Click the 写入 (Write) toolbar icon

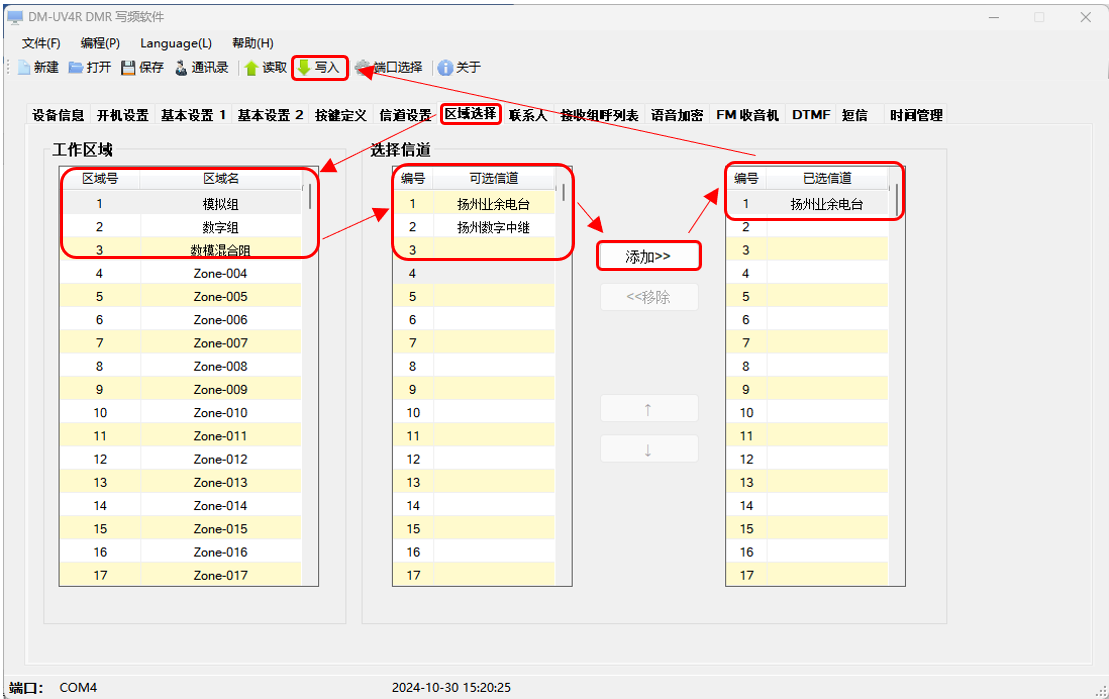[x=304, y=68]
